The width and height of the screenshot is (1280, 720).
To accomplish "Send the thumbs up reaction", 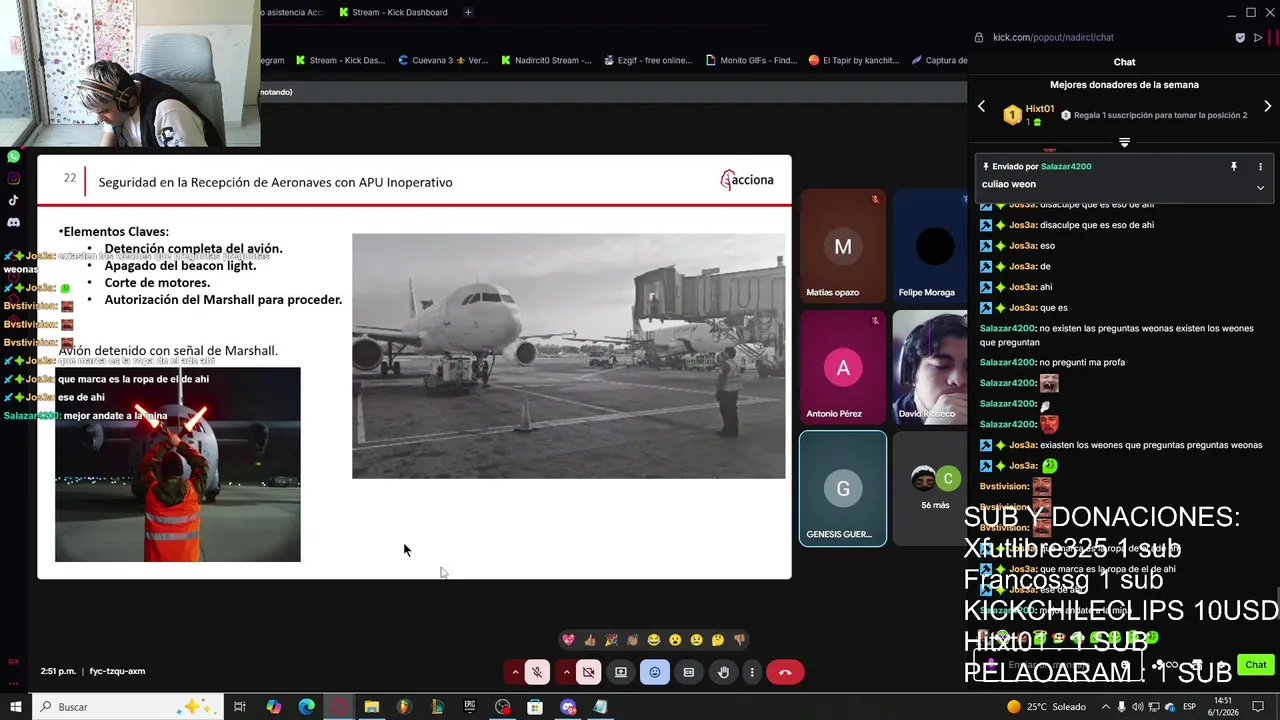I will click(x=590, y=640).
